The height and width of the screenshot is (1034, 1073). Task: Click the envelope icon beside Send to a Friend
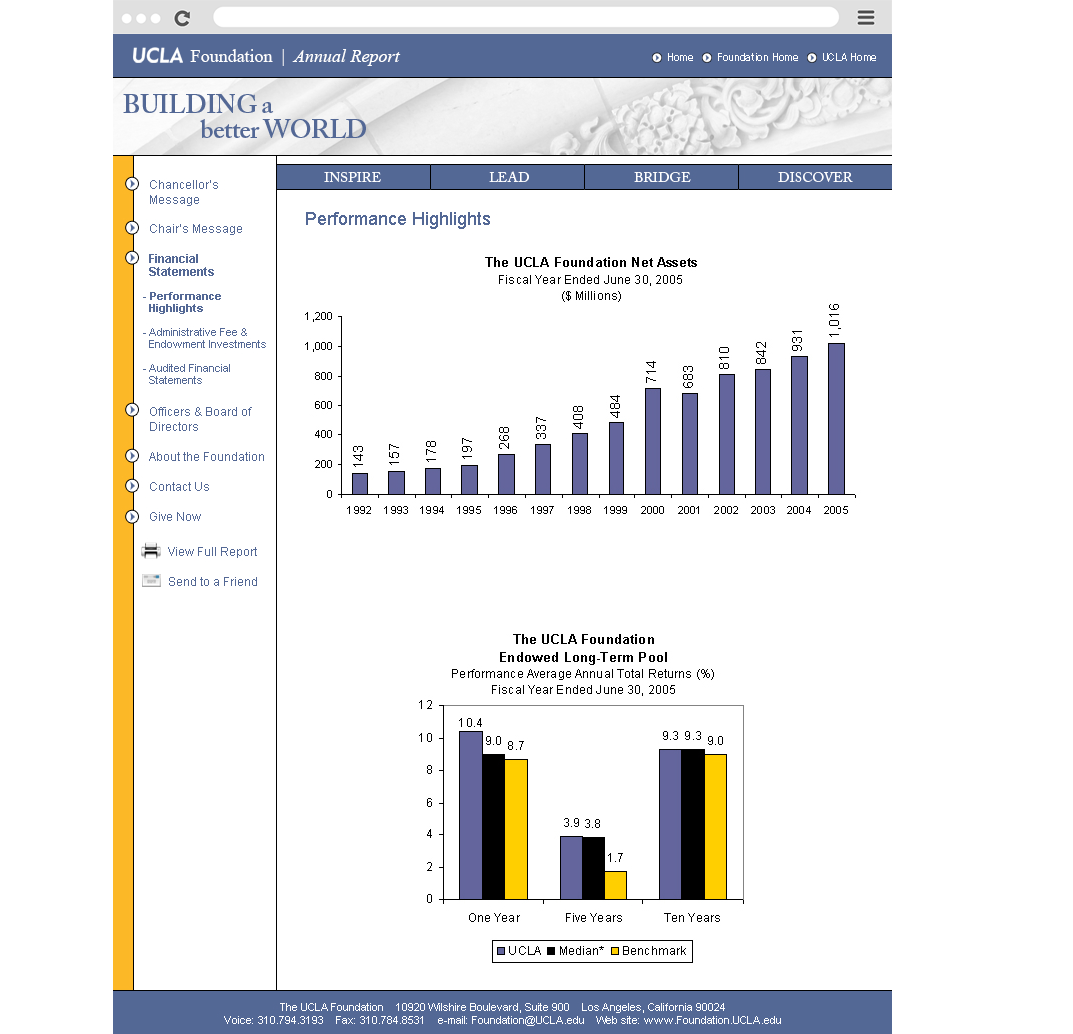coord(151,580)
